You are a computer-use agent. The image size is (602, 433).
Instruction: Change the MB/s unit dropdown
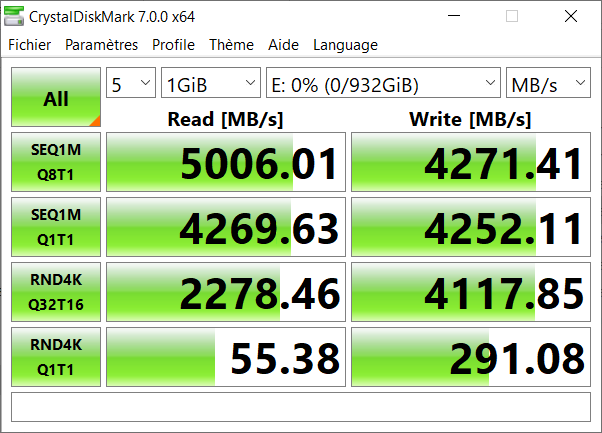[548, 83]
